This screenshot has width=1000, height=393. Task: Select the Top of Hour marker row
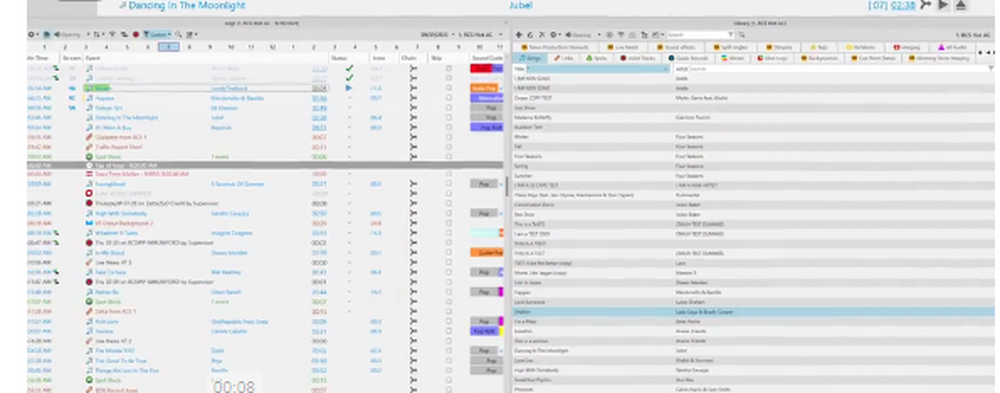[265, 165]
